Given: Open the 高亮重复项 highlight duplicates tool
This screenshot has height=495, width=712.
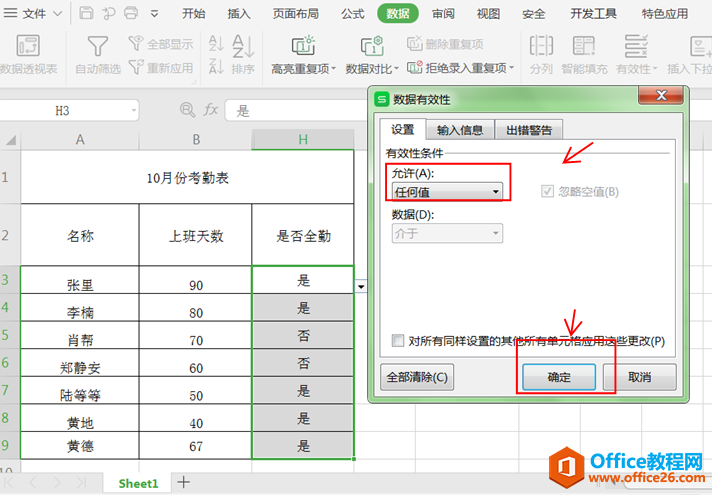Looking at the screenshot, I should 303,46.
